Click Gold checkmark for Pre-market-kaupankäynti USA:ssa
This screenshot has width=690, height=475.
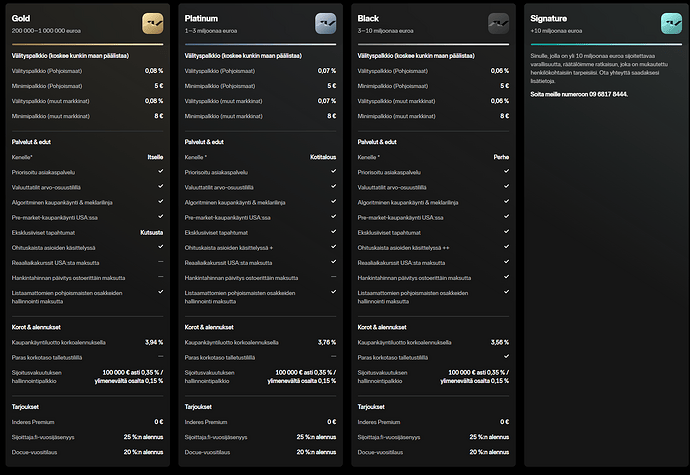point(161,217)
